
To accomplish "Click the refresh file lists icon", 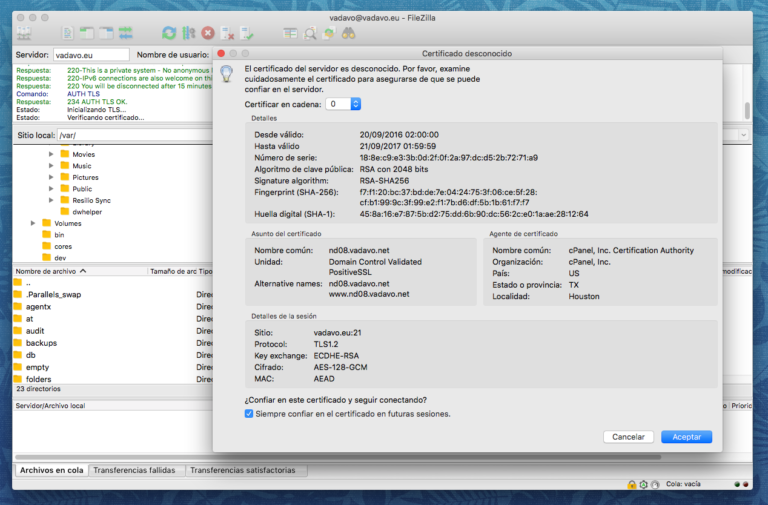I will [169, 33].
